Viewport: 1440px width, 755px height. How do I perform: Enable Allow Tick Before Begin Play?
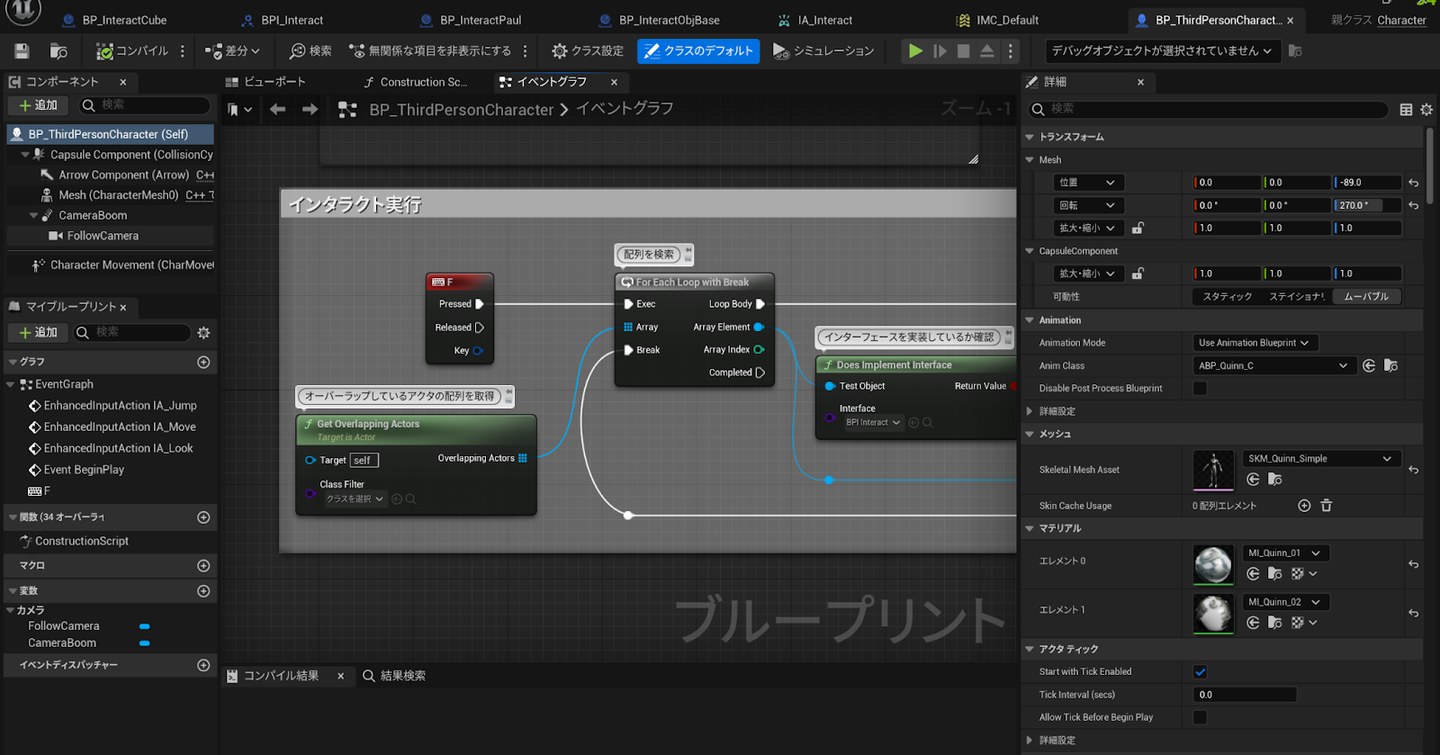click(1200, 717)
